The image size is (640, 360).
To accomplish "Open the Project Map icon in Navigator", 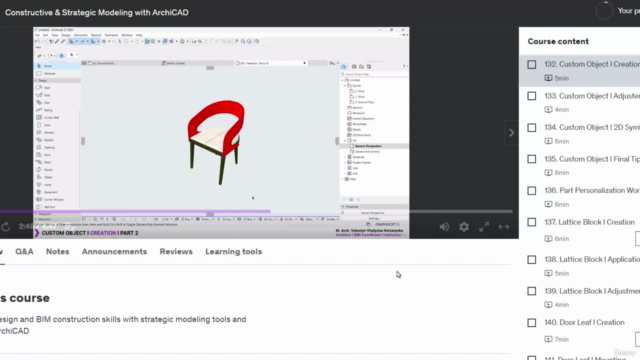I will pyautogui.click(x=344, y=67).
